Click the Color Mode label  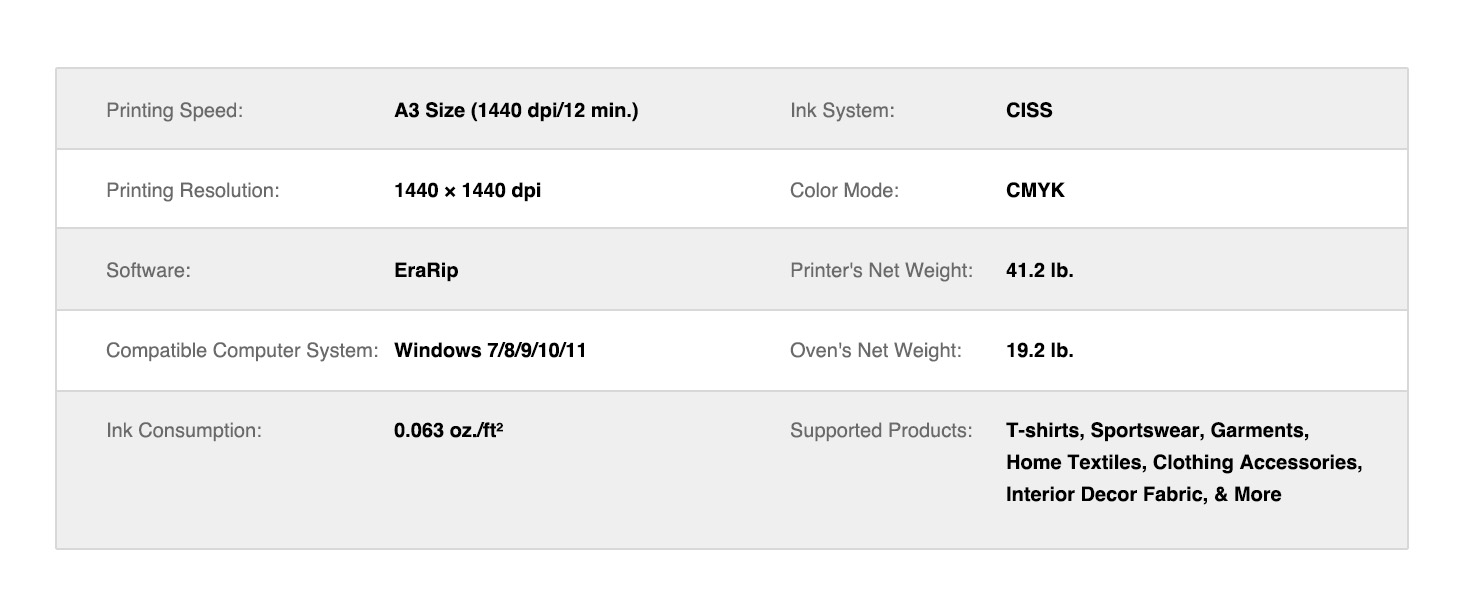(844, 190)
